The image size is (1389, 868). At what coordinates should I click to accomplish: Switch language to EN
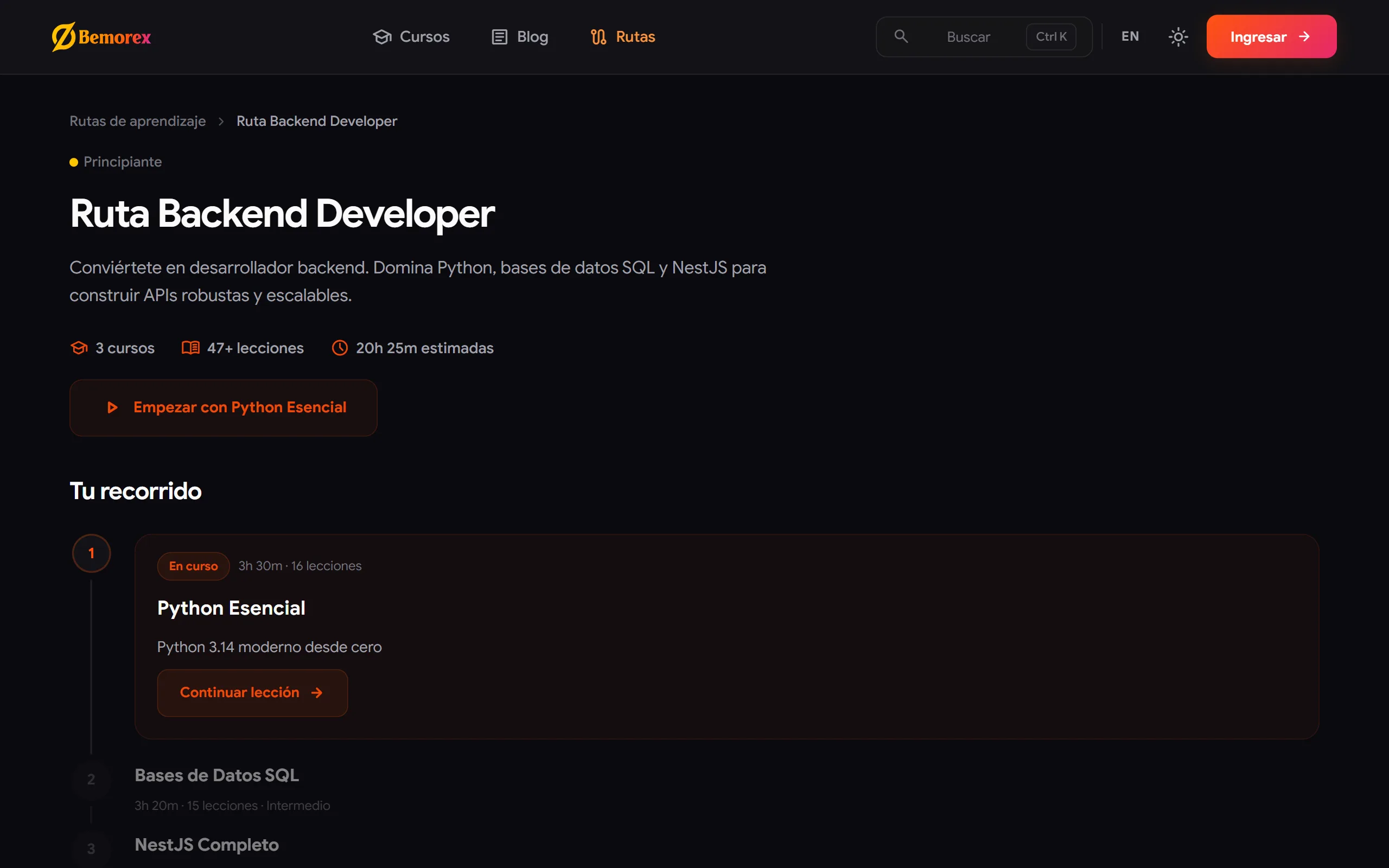(x=1130, y=36)
